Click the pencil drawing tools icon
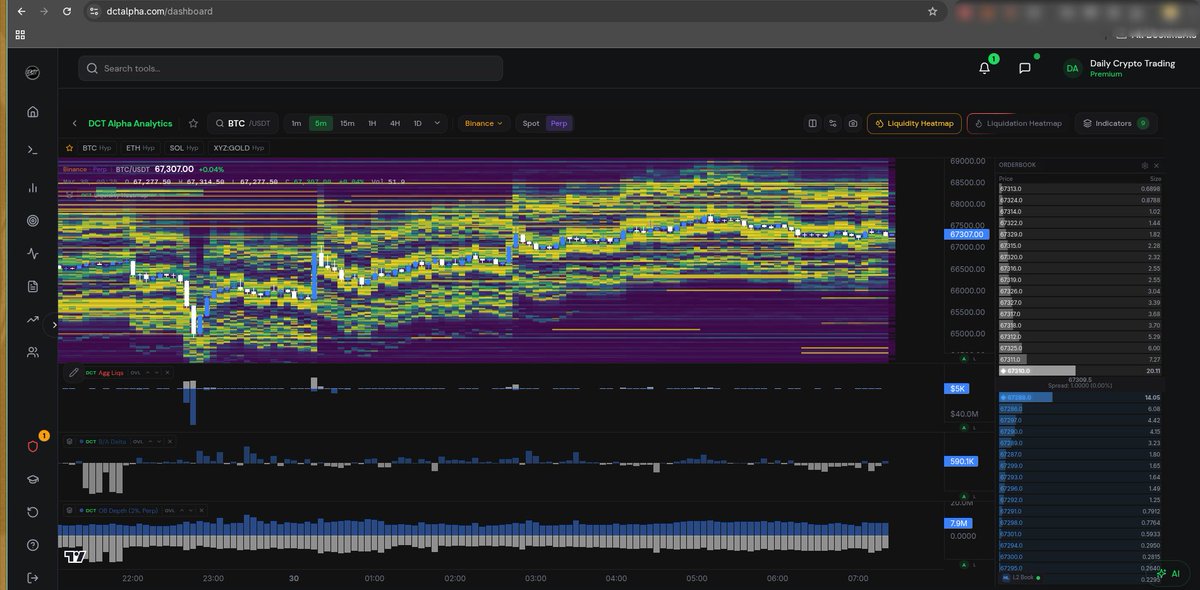Screen dimensions: 1200x590 tap(73, 372)
